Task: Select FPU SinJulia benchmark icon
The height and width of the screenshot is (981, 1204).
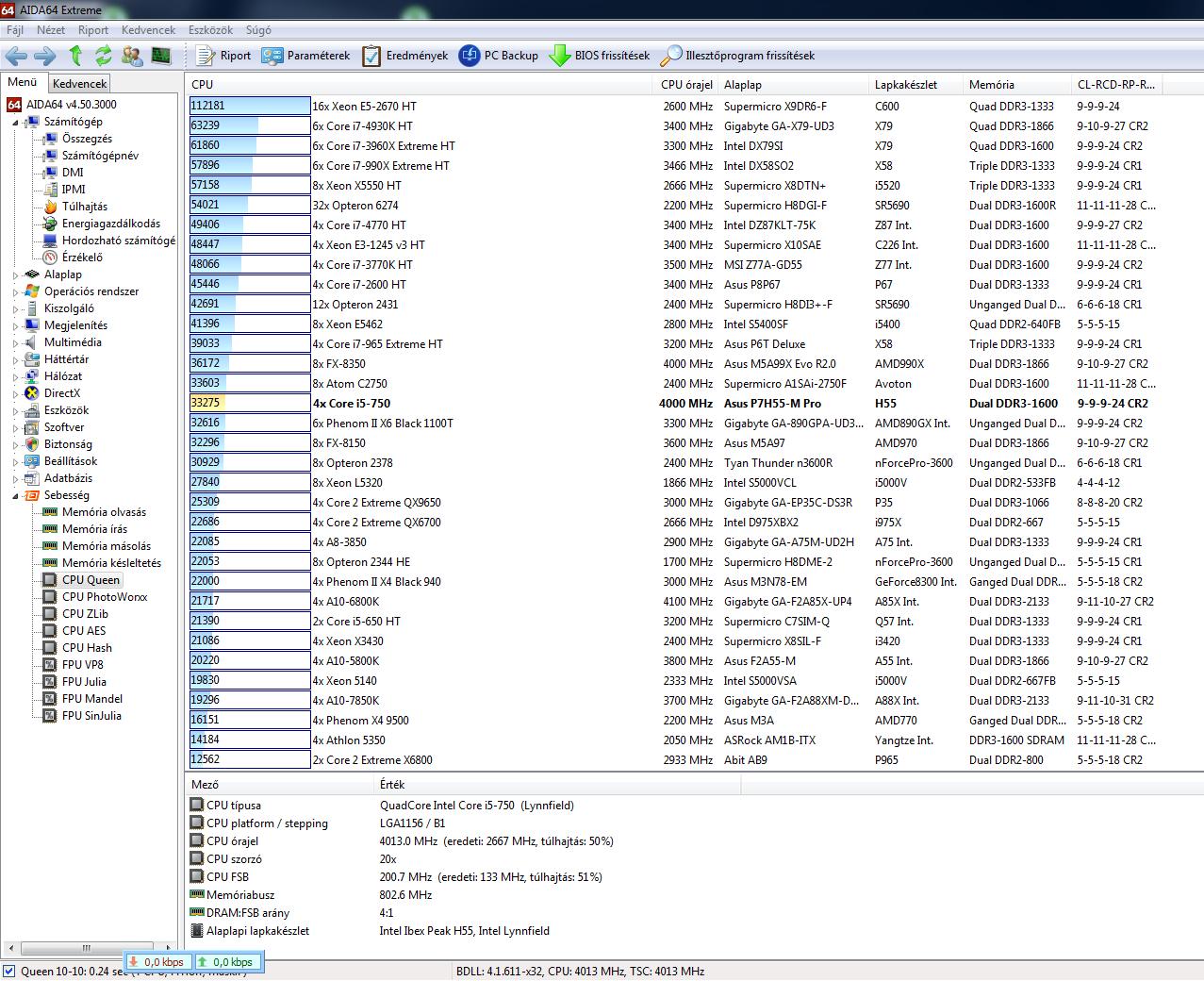Action: [x=50, y=716]
